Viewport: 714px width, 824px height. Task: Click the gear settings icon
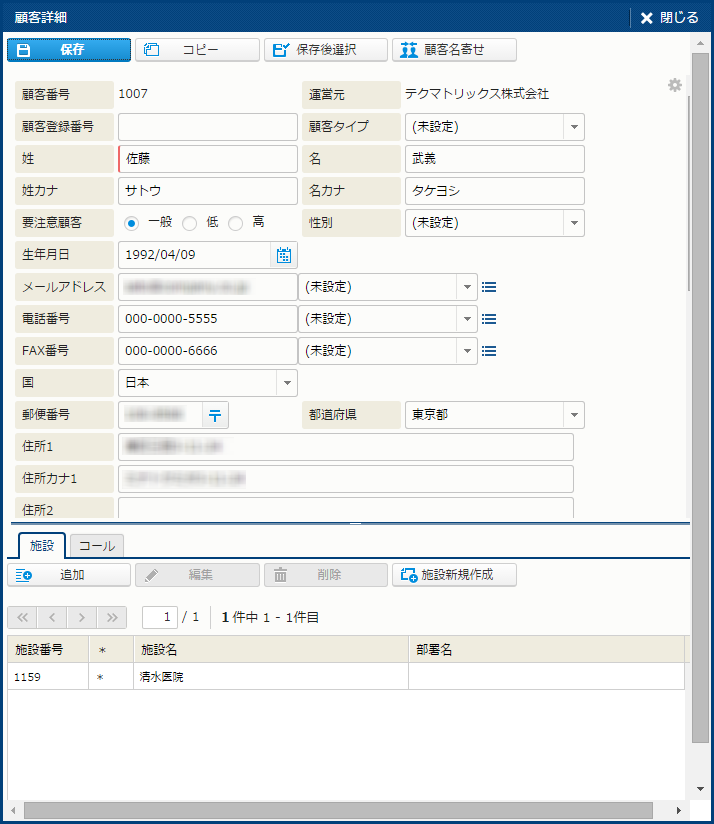point(675,86)
